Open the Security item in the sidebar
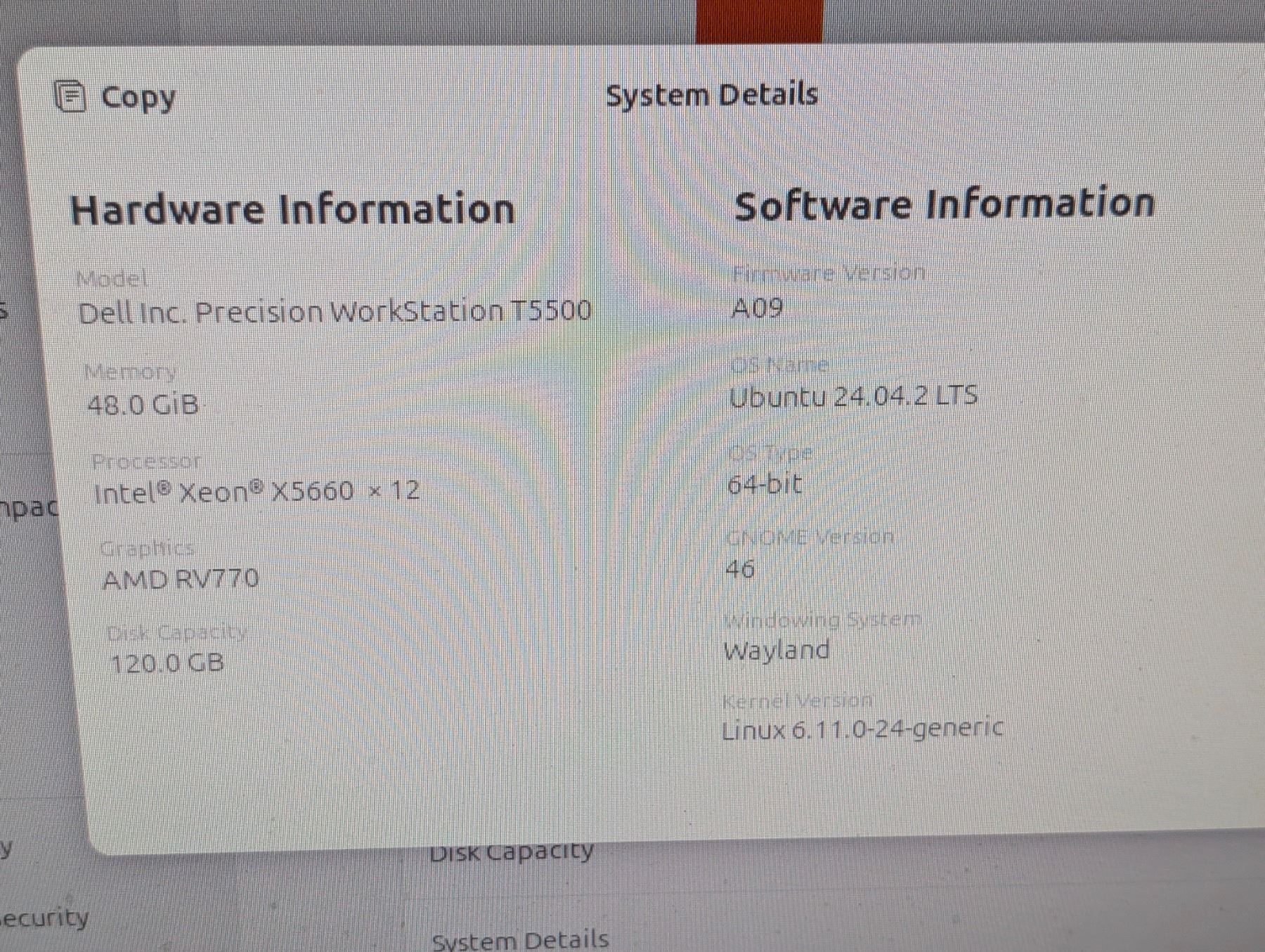This screenshot has height=952, width=1265. pyautogui.click(x=45, y=918)
